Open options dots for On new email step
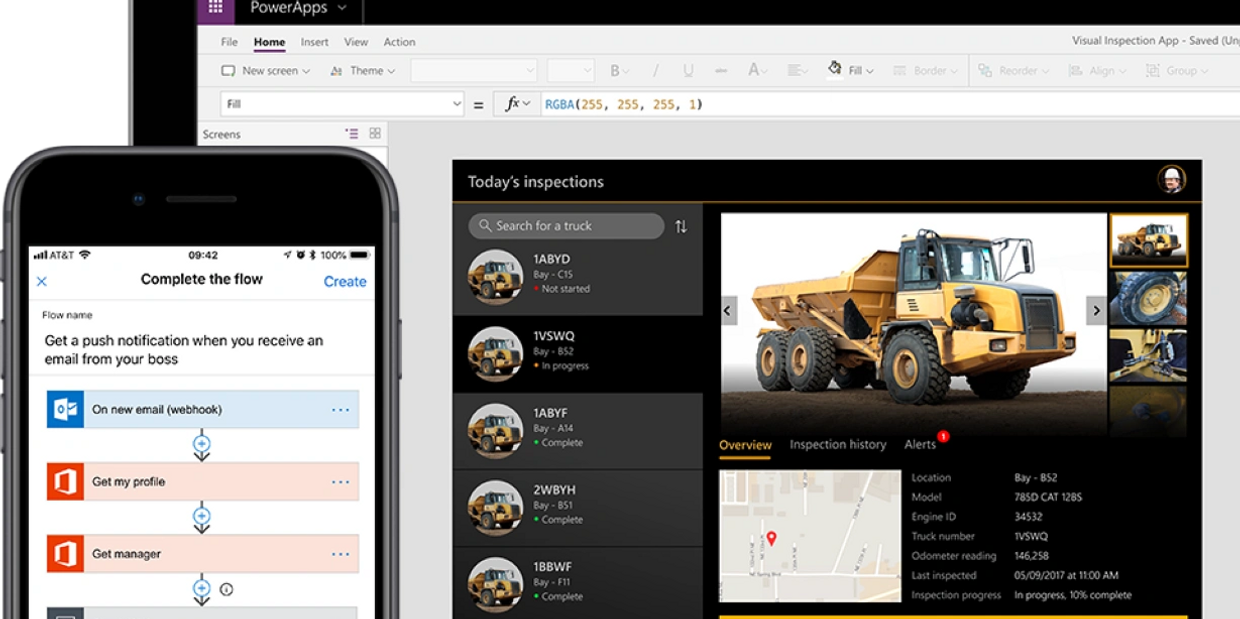This screenshot has width=1240, height=619. click(341, 410)
